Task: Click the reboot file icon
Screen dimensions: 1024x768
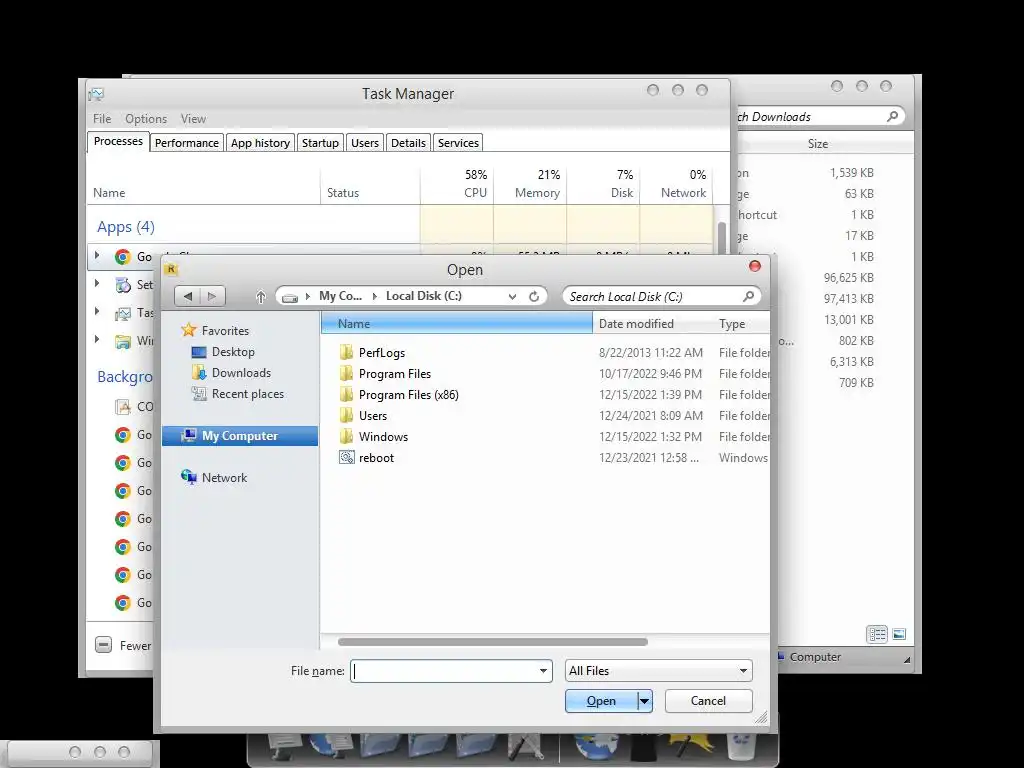Action: coord(347,458)
